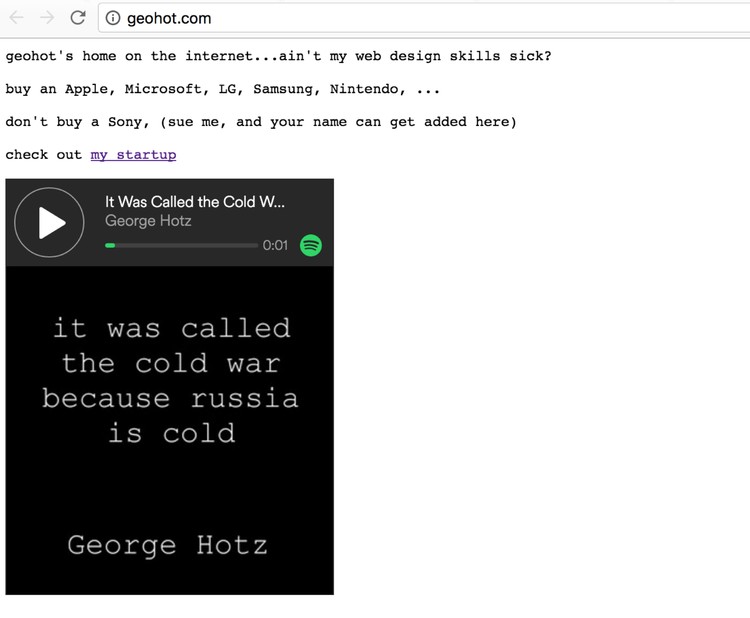Viewport: 750px width, 618px height.
Task: Click the line 'geohot's home on the internet...'
Action: (x=278, y=56)
